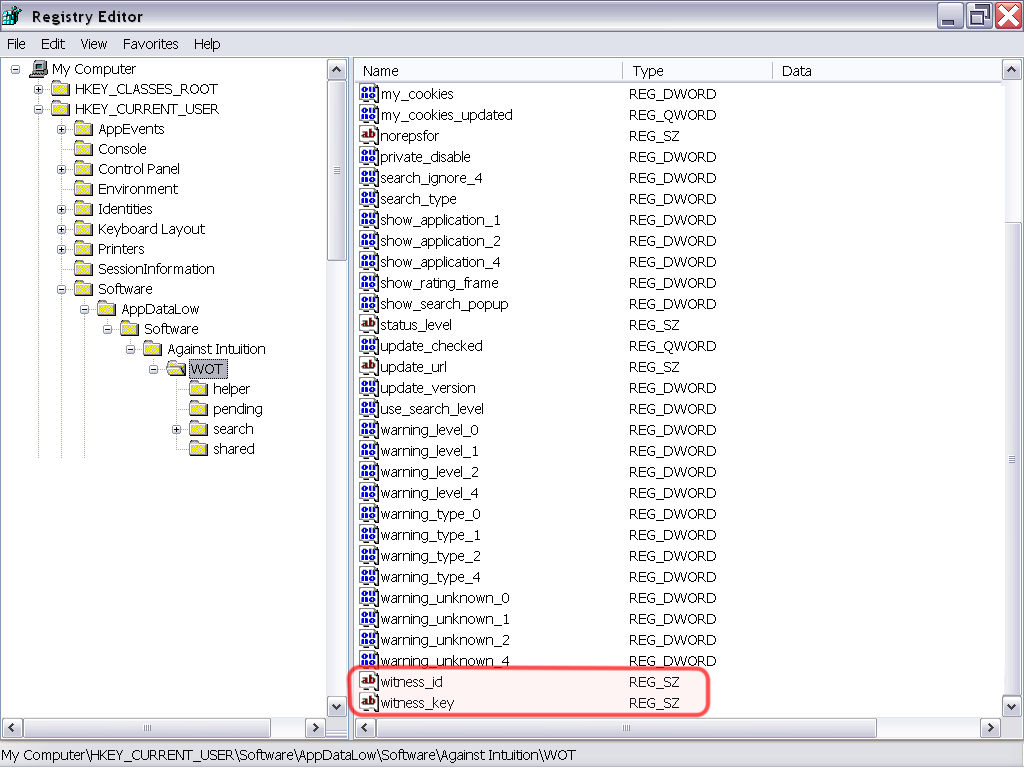Open the Help menu

click(x=207, y=44)
